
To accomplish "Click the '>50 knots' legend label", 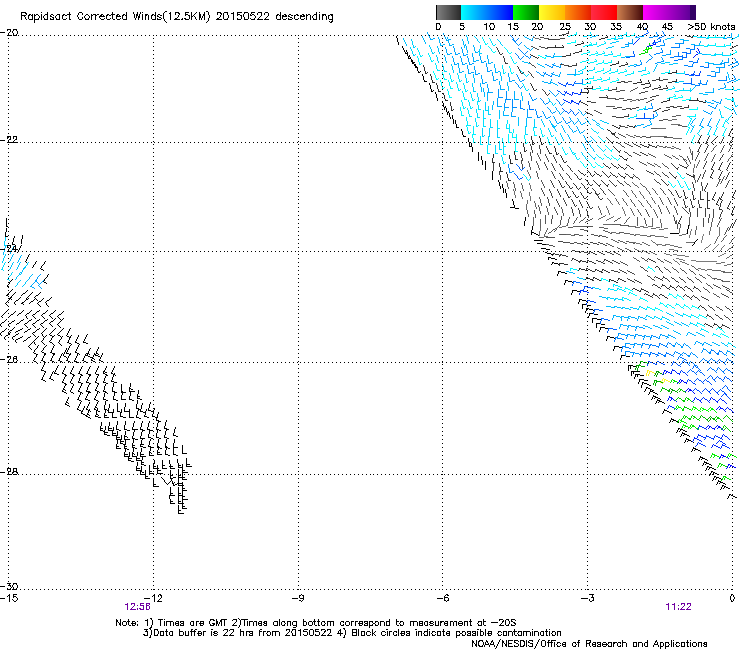I will (x=711, y=27).
